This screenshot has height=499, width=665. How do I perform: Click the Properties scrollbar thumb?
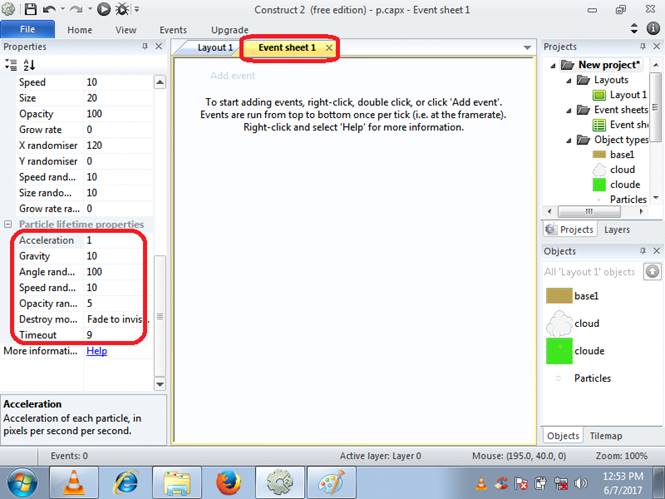[160, 316]
